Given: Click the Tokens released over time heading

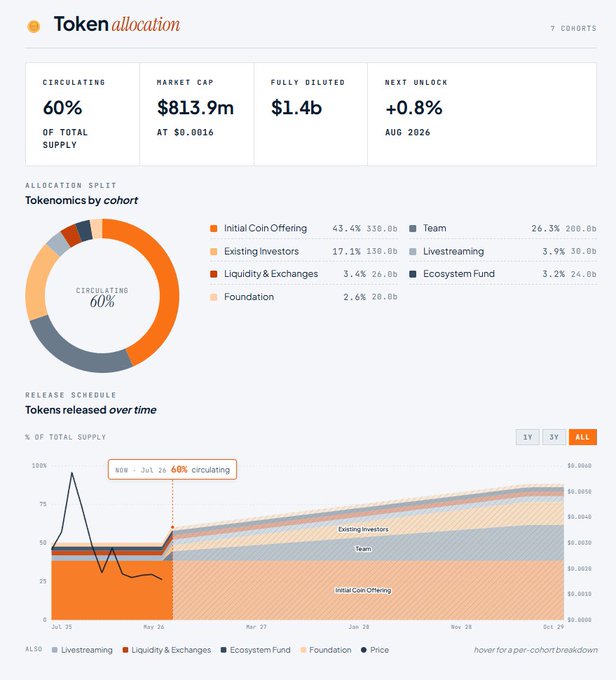Looking at the screenshot, I should point(91,410).
